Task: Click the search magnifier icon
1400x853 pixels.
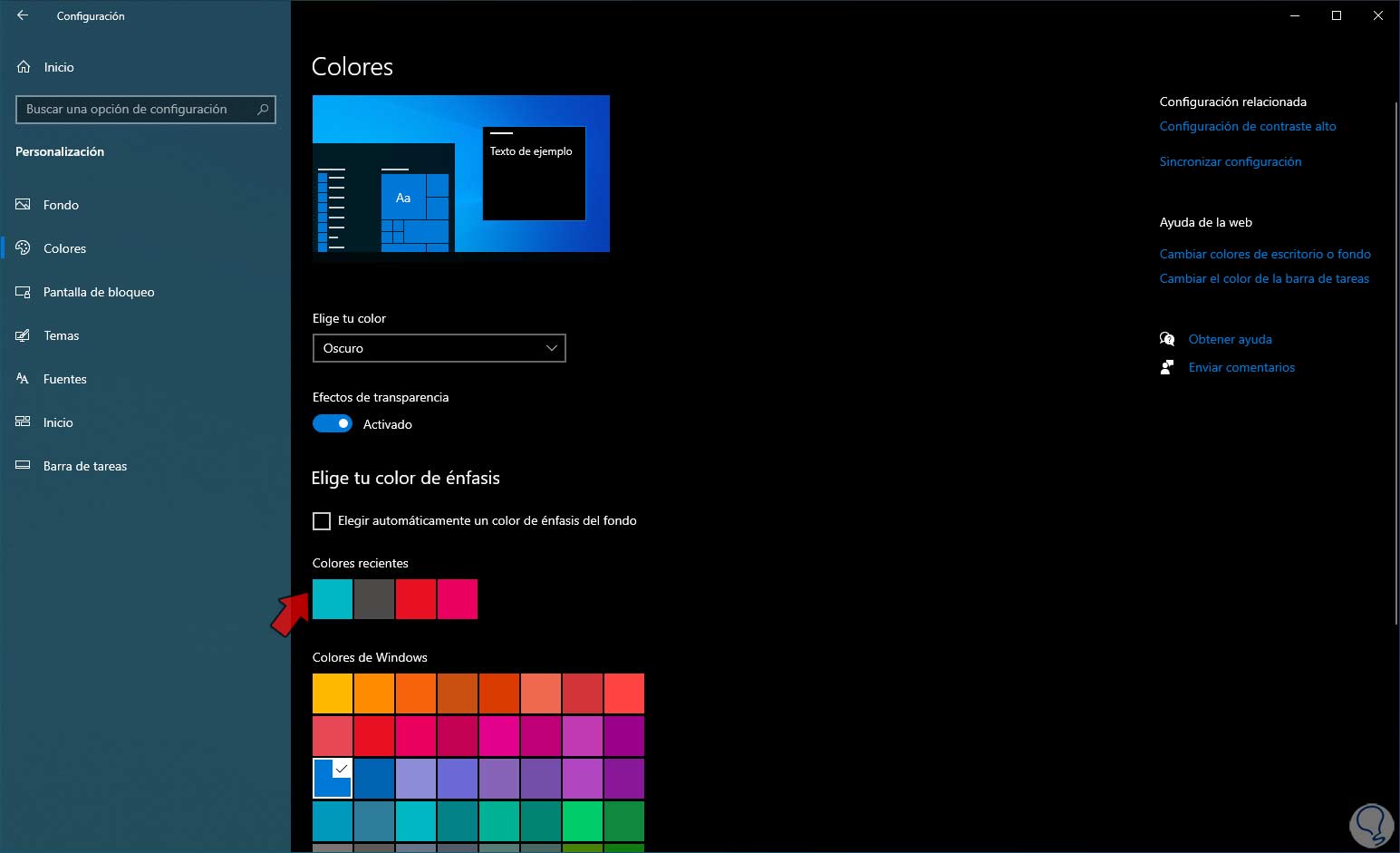Action: 263,110
